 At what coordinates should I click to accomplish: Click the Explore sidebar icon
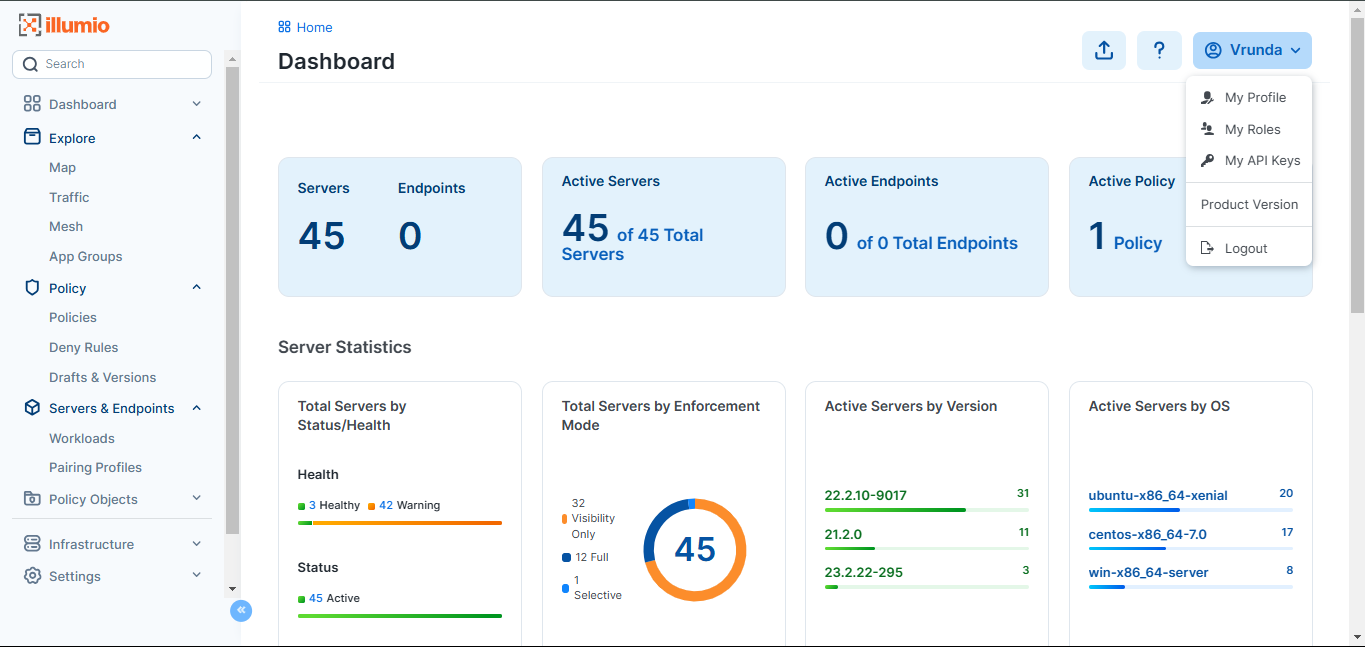[x=32, y=137]
